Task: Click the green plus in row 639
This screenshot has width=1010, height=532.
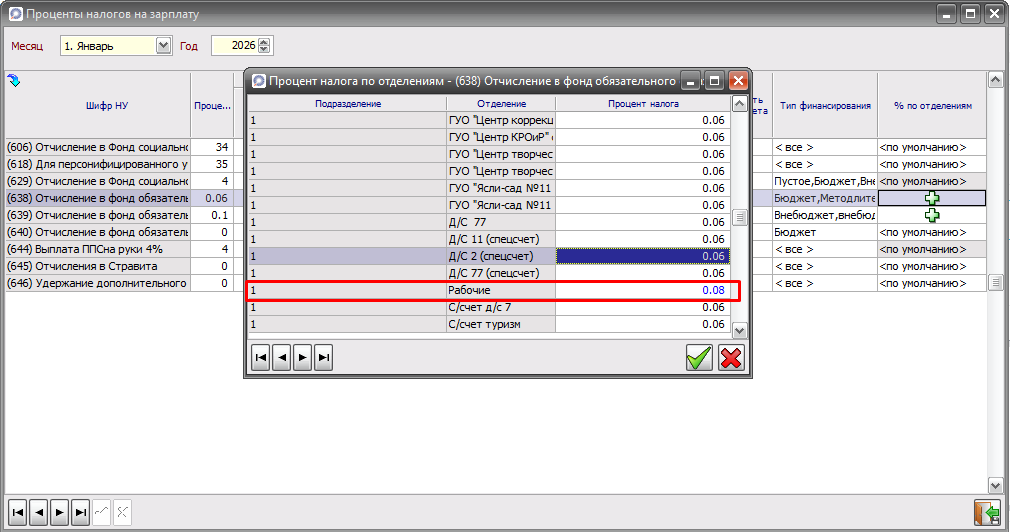Action: (932, 215)
